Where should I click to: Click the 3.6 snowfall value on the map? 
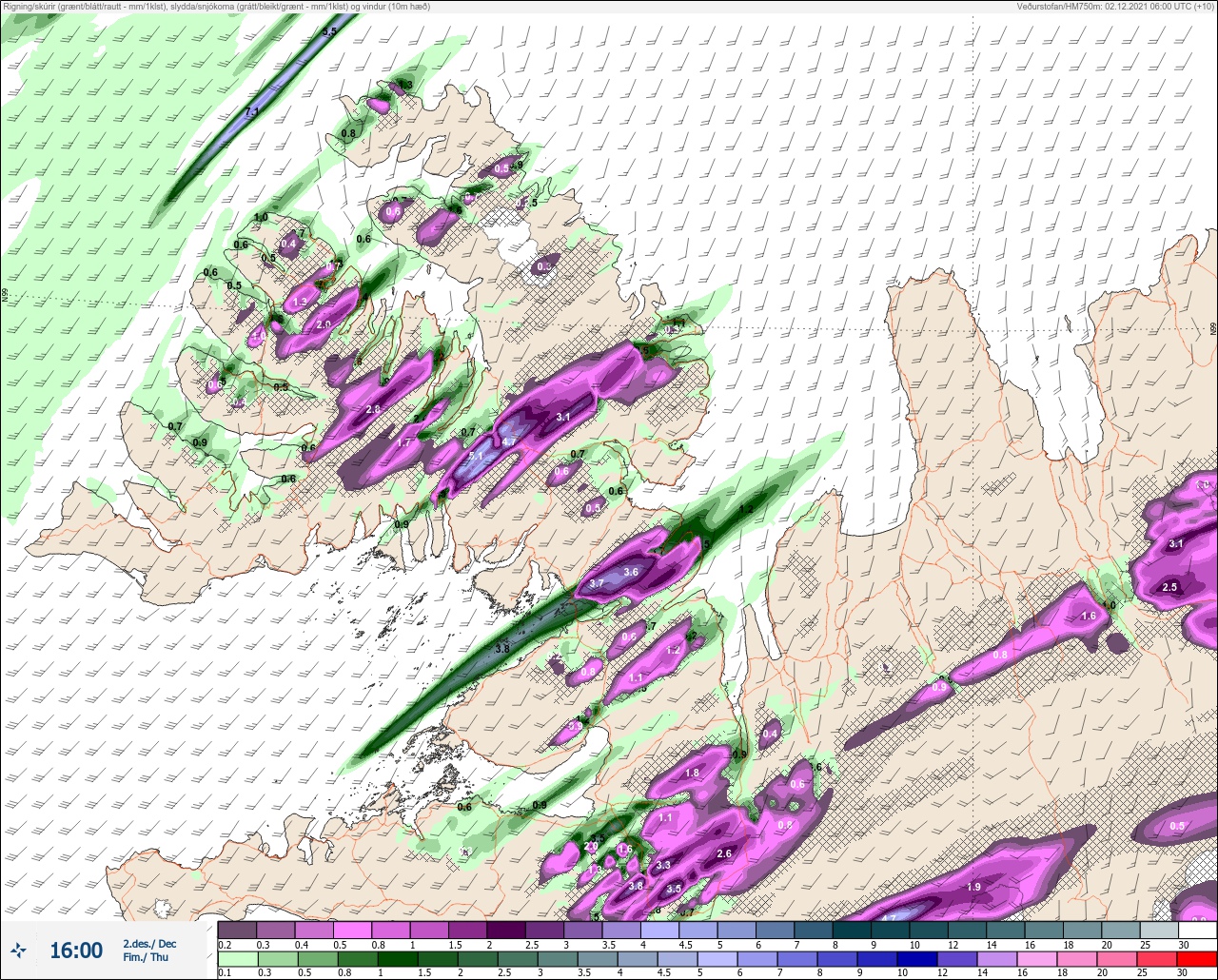[630, 572]
